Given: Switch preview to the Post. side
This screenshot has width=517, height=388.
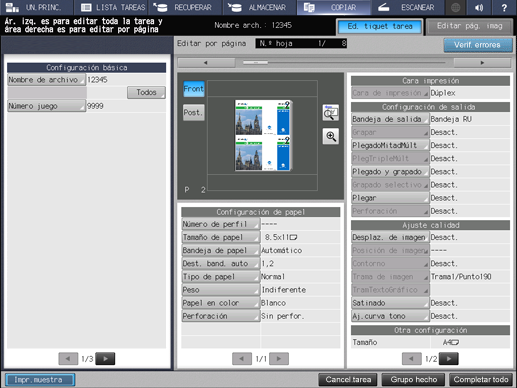Looking at the screenshot, I should tap(194, 113).
